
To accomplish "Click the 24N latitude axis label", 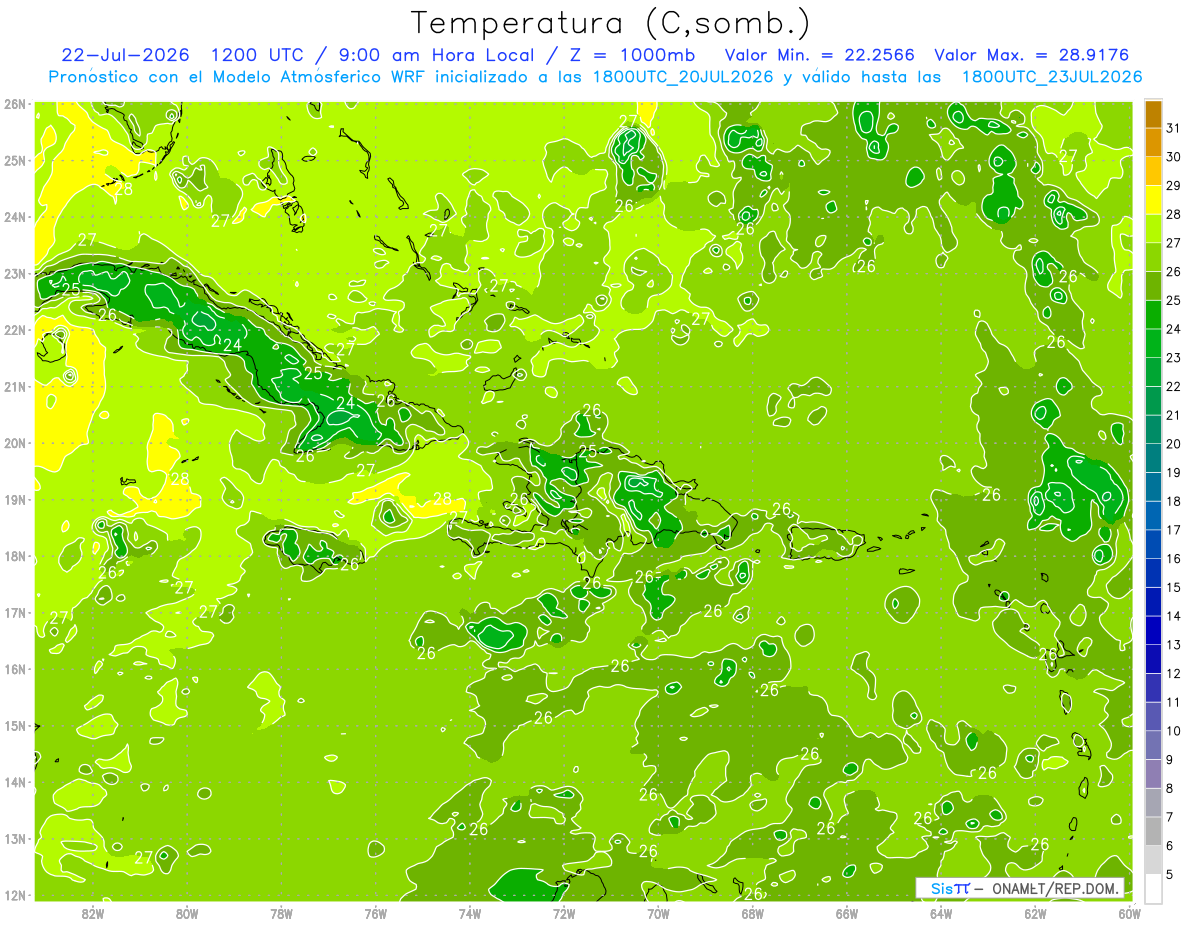I will coord(15,217).
